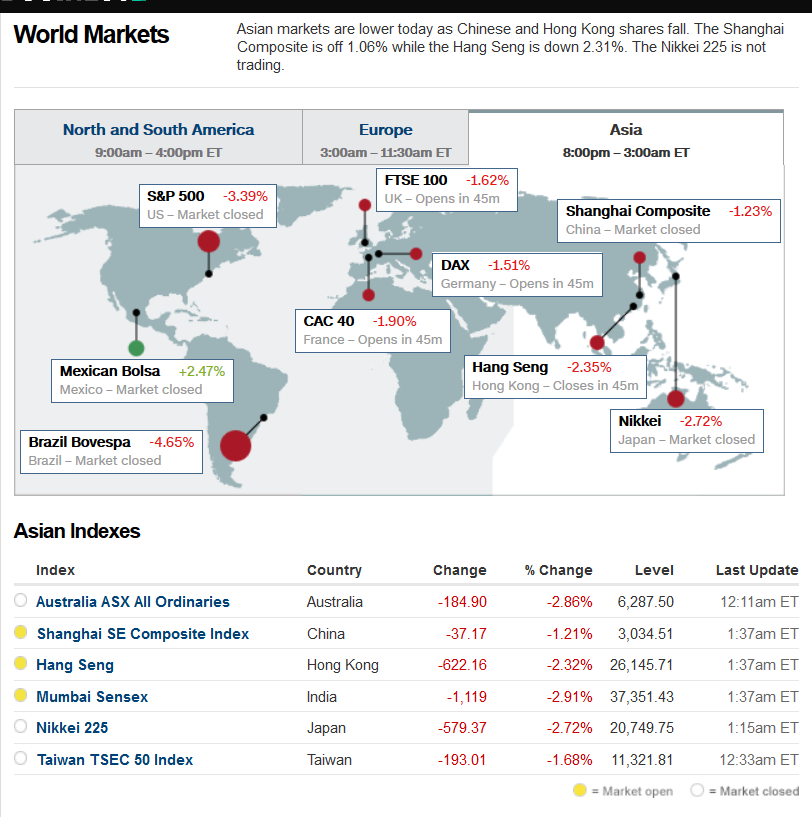The width and height of the screenshot is (812, 817).
Task: Open the Hang Seng table link
Action: 75,665
